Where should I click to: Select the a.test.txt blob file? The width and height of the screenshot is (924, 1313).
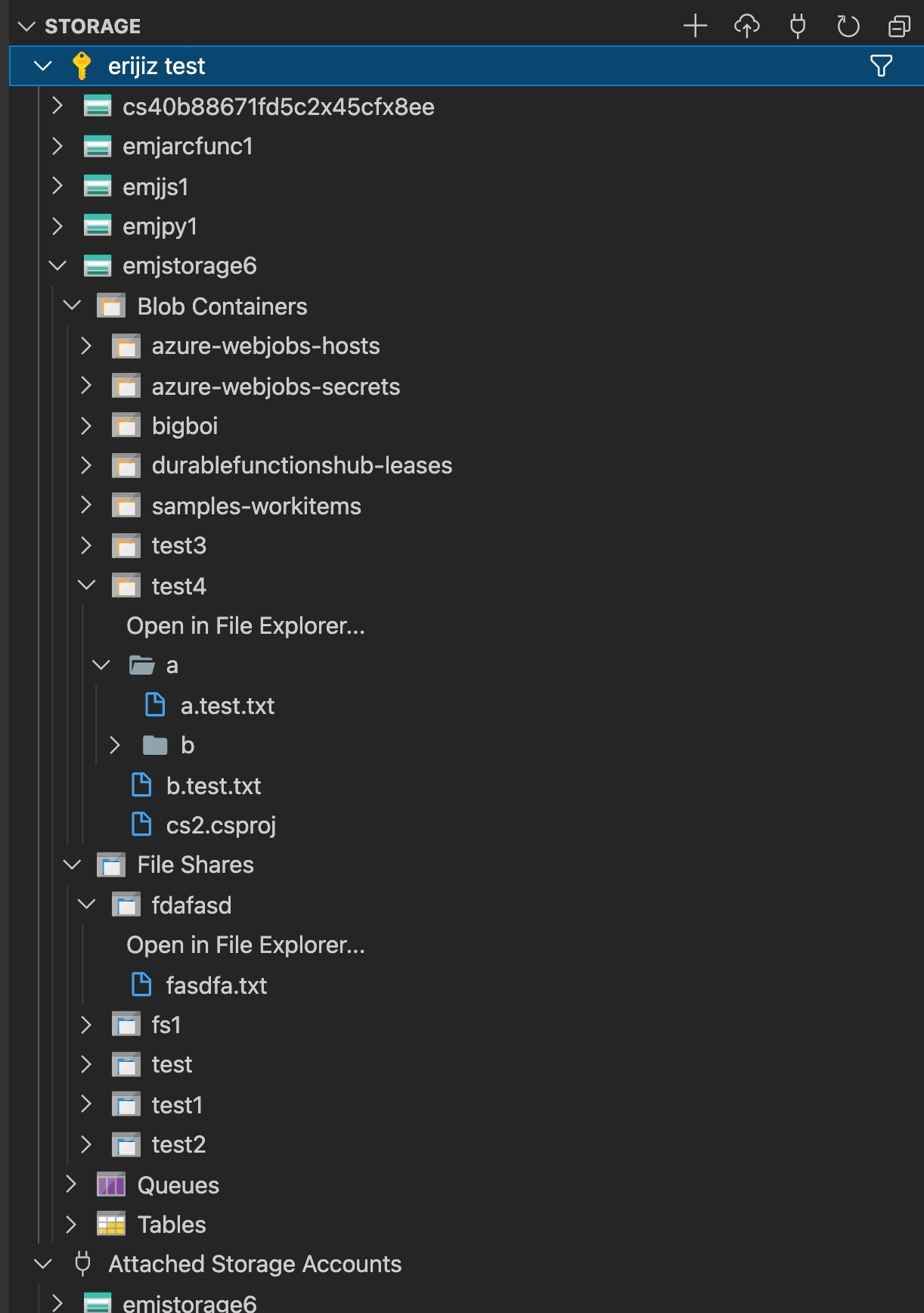point(227,705)
